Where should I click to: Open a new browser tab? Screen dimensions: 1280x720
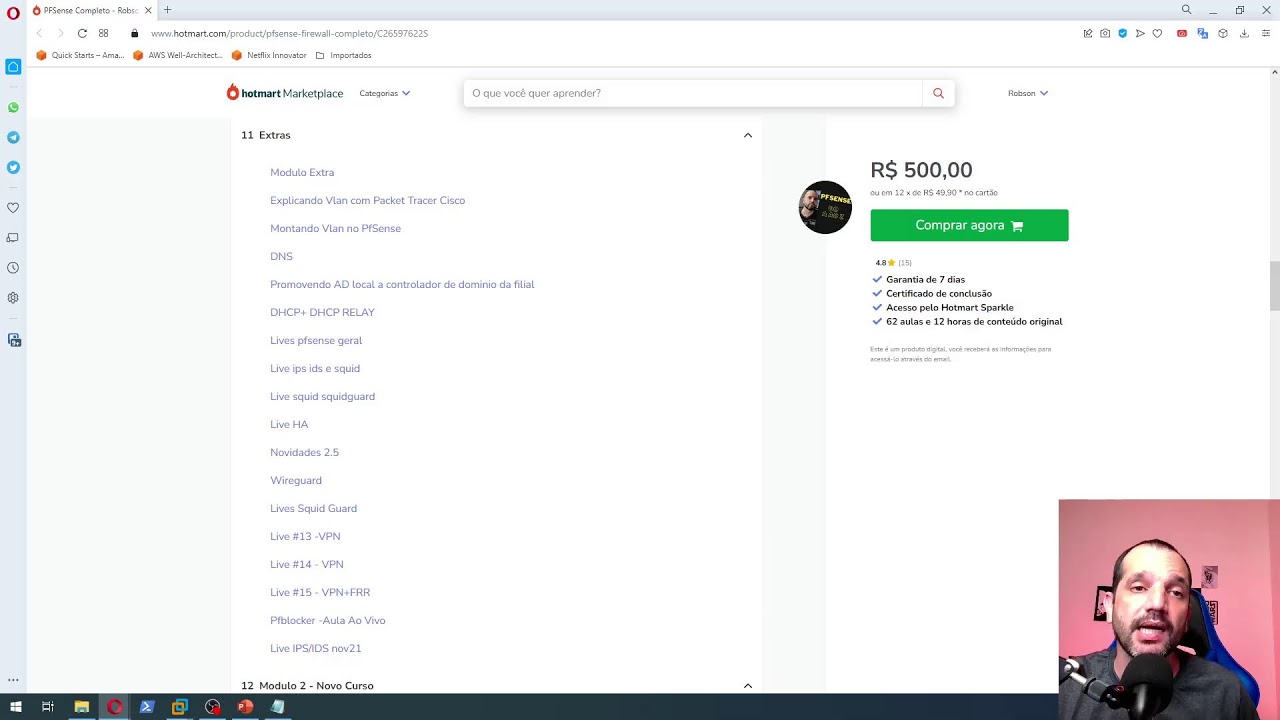[x=167, y=10]
